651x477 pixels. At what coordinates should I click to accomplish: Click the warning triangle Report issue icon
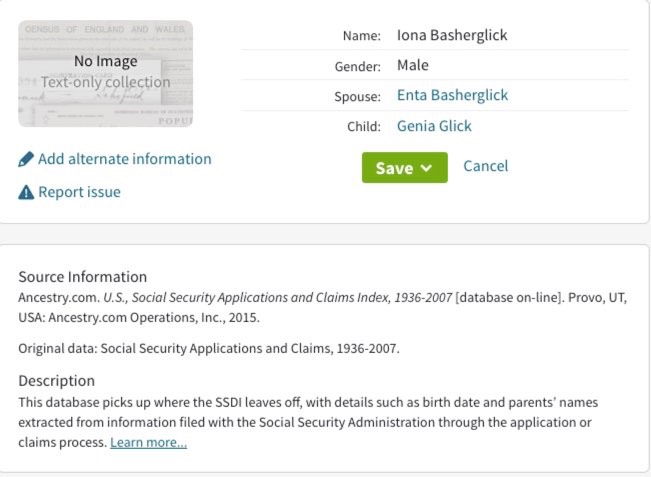(26, 192)
